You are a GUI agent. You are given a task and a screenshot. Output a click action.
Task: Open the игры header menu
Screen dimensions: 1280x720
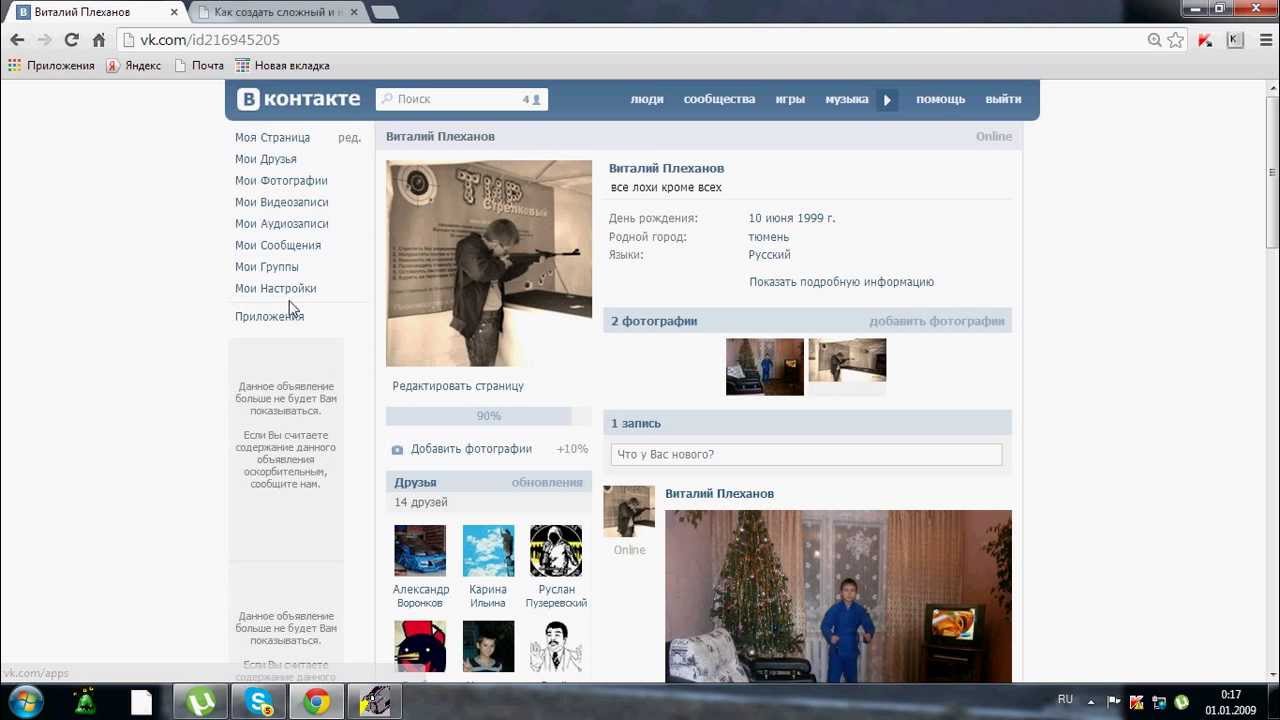pos(790,99)
